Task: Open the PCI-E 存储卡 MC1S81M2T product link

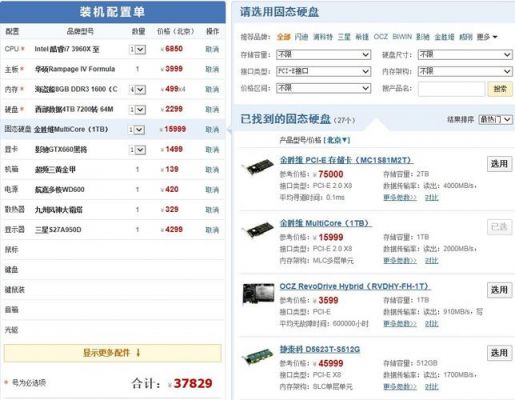Action: [x=346, y=160]
